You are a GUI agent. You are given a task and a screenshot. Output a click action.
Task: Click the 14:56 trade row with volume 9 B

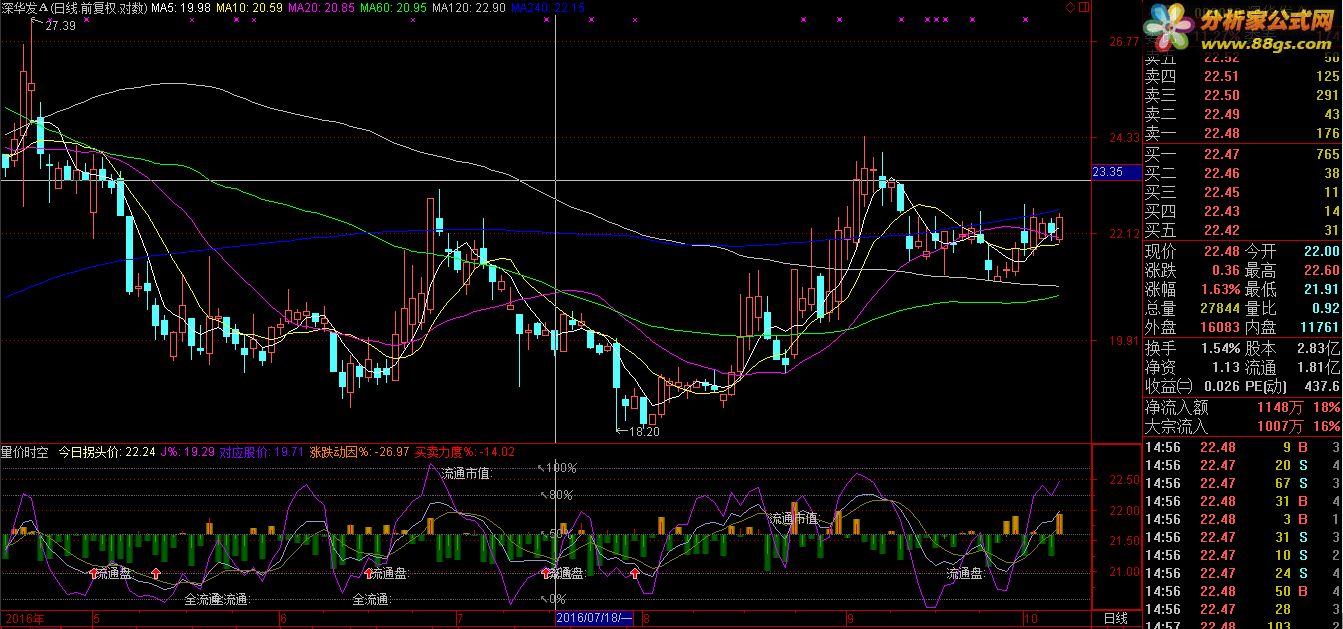[x=1241, y=447]
